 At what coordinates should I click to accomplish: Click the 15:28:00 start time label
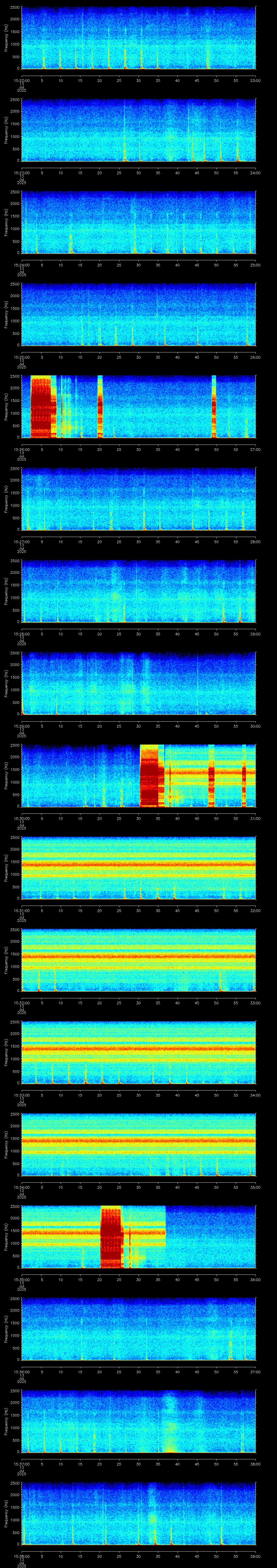pos(21,634)
